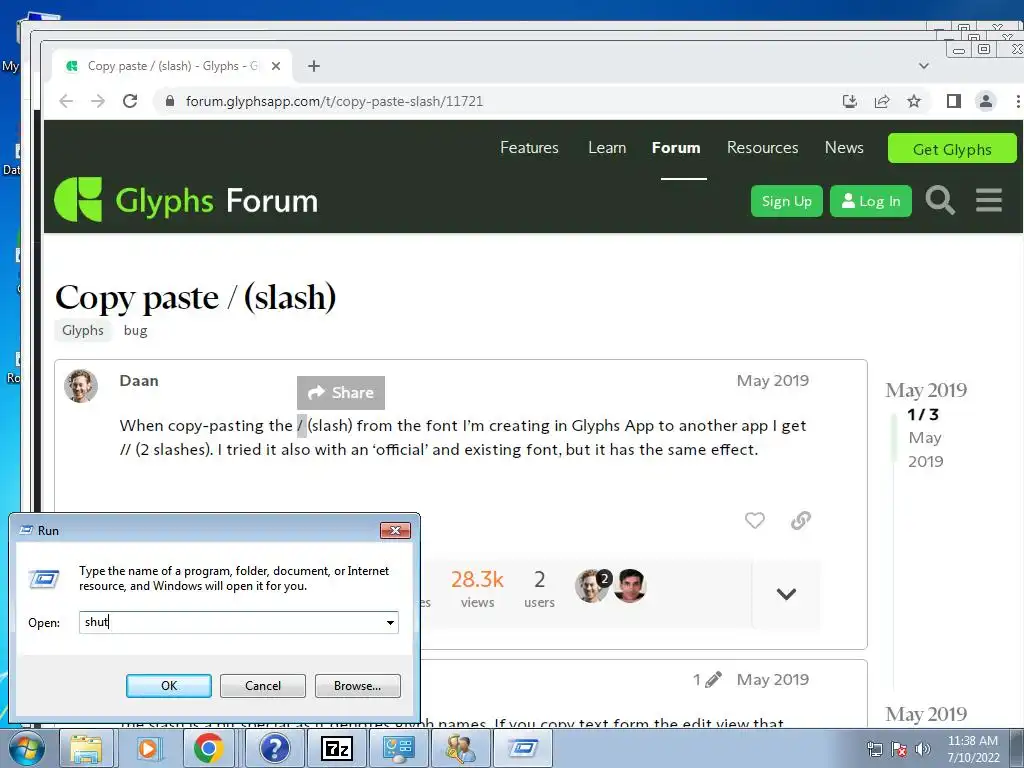Click the Daan username link
Screen dimensions: 1024x768
pos(138,381)
